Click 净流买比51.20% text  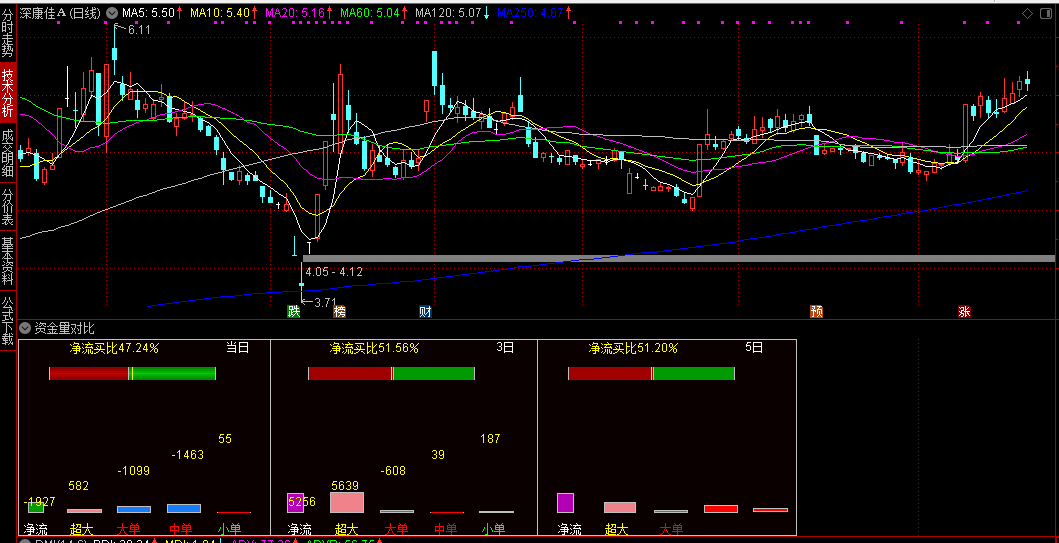pyautogui.click(x=633, y=348)
